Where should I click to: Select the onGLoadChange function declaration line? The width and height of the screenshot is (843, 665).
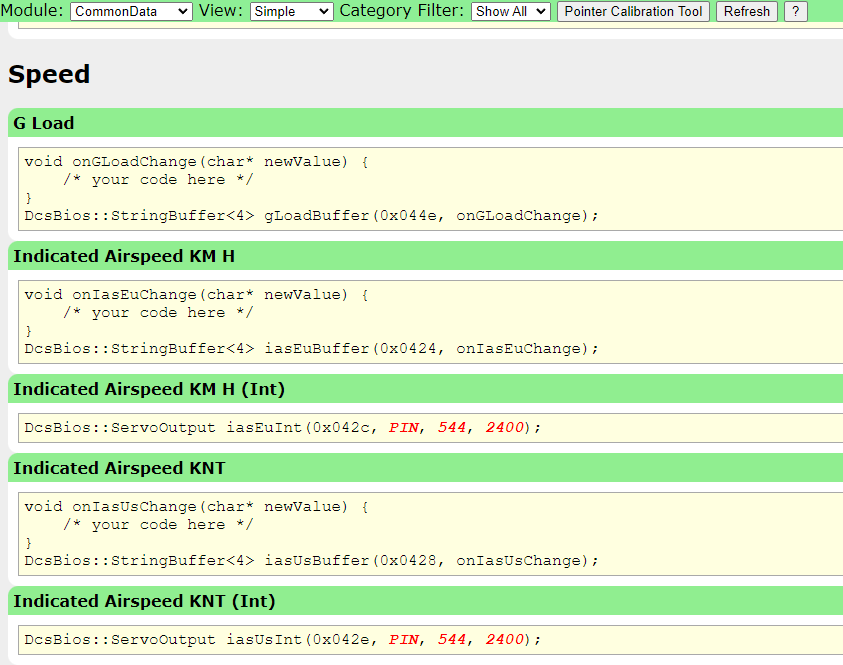pyautogui.click(x=196, y=161)
